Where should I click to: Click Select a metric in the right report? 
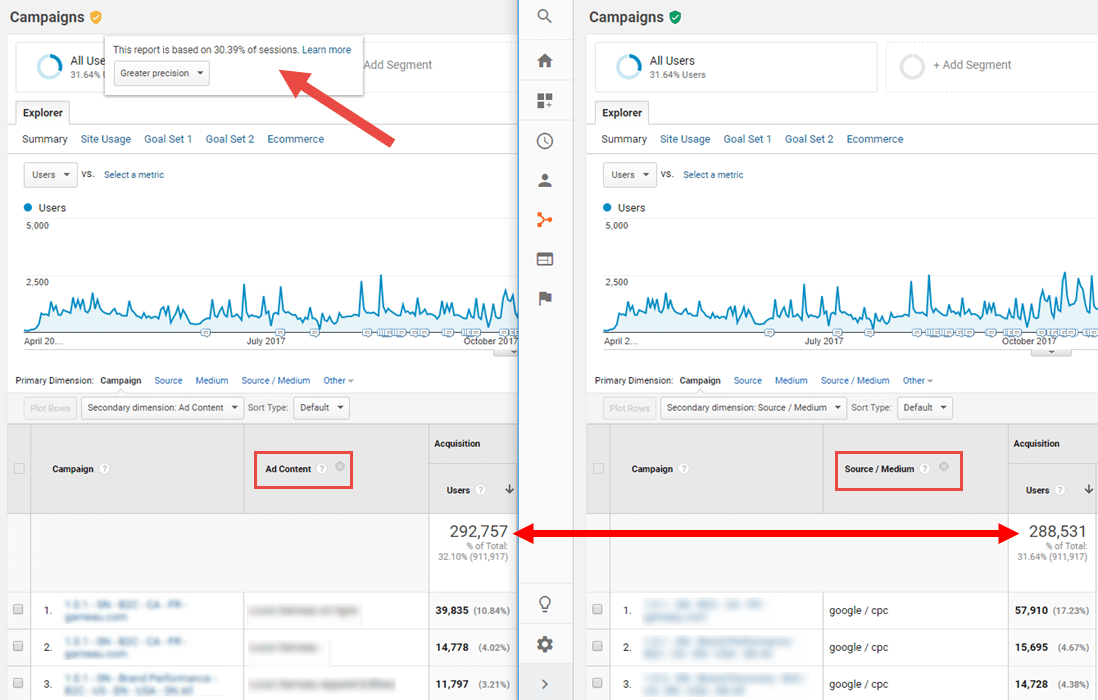coord(713,175)
